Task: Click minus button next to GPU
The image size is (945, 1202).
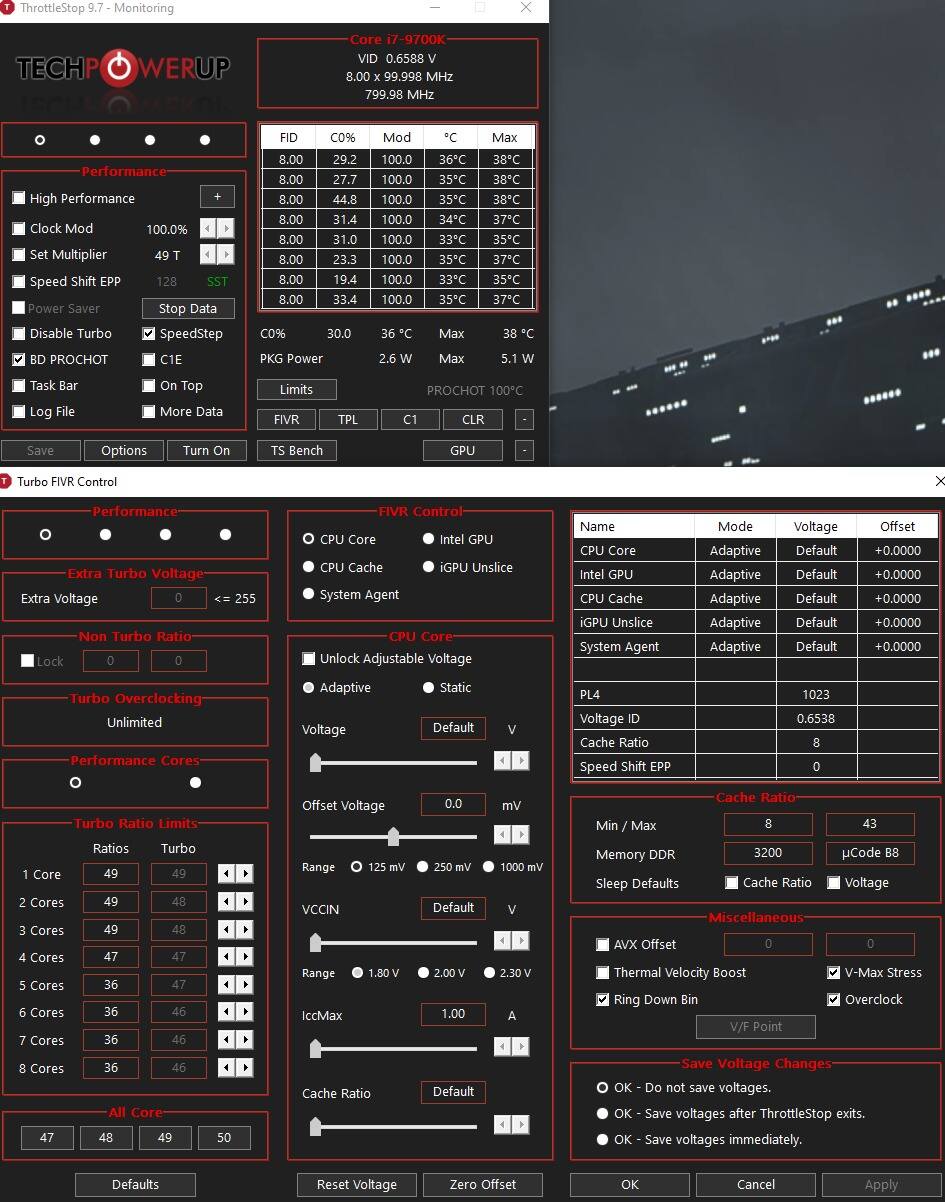Action: point(524,450)
